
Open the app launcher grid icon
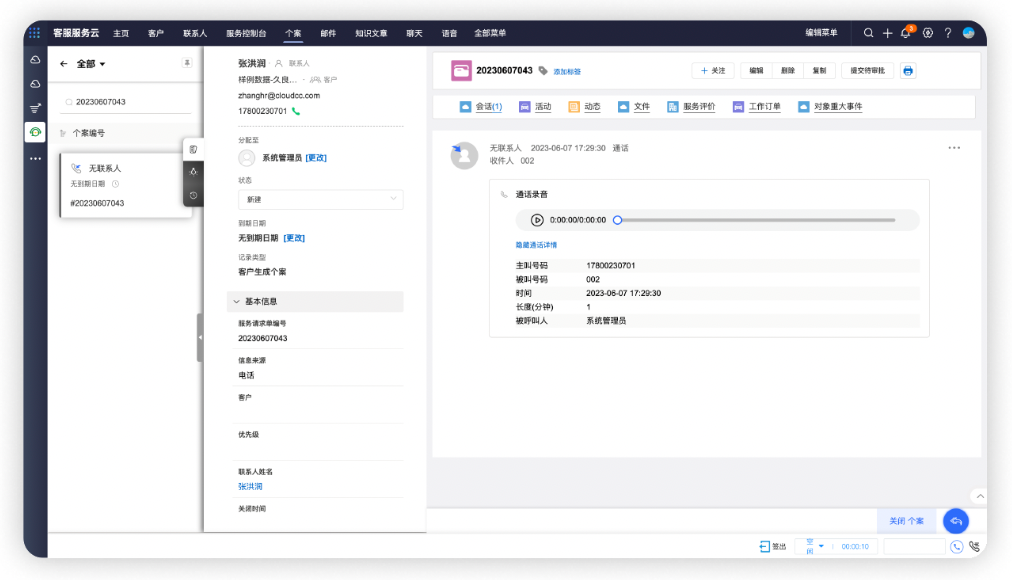35,33
